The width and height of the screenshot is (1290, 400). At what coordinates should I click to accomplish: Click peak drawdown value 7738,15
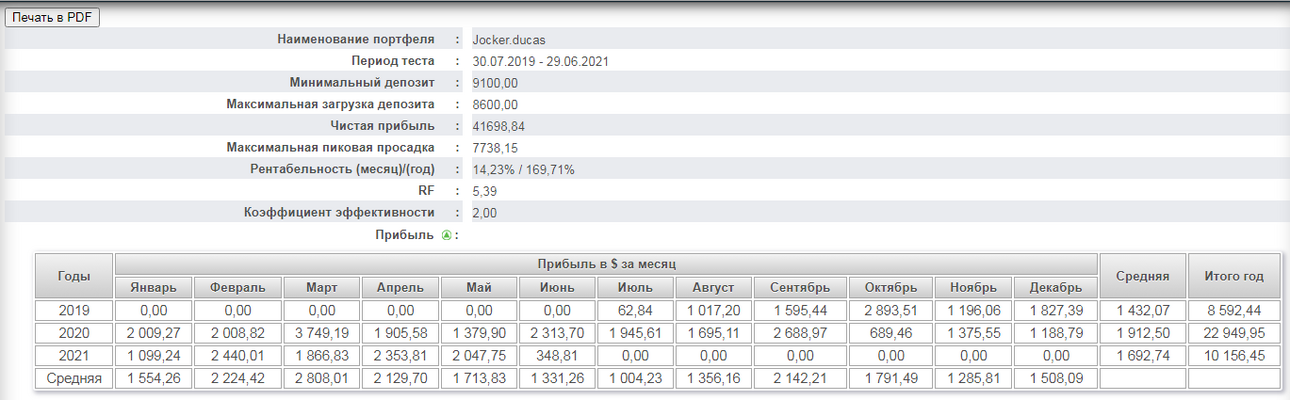click(495, 148)
